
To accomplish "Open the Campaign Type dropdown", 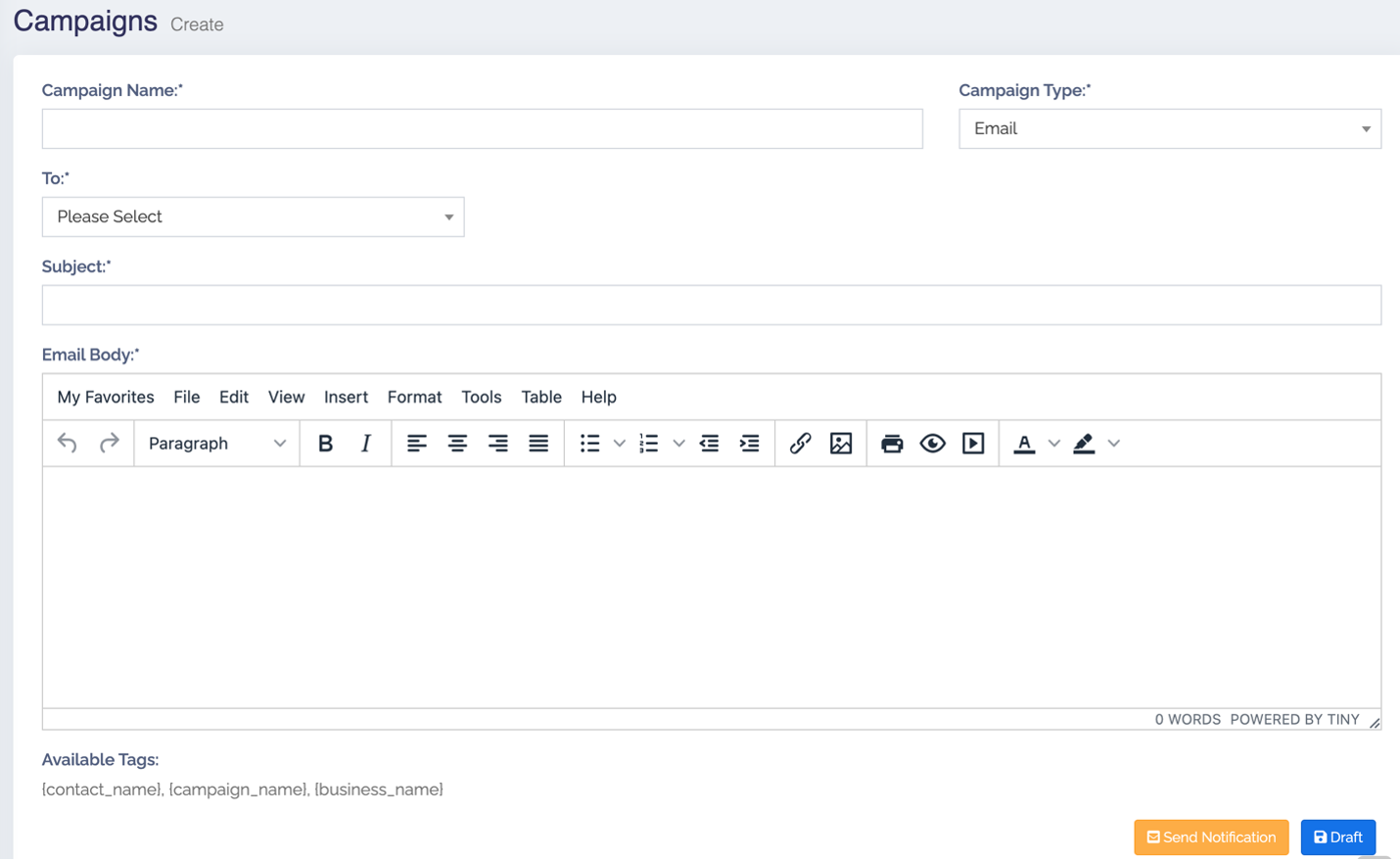I will [1169, 129].
